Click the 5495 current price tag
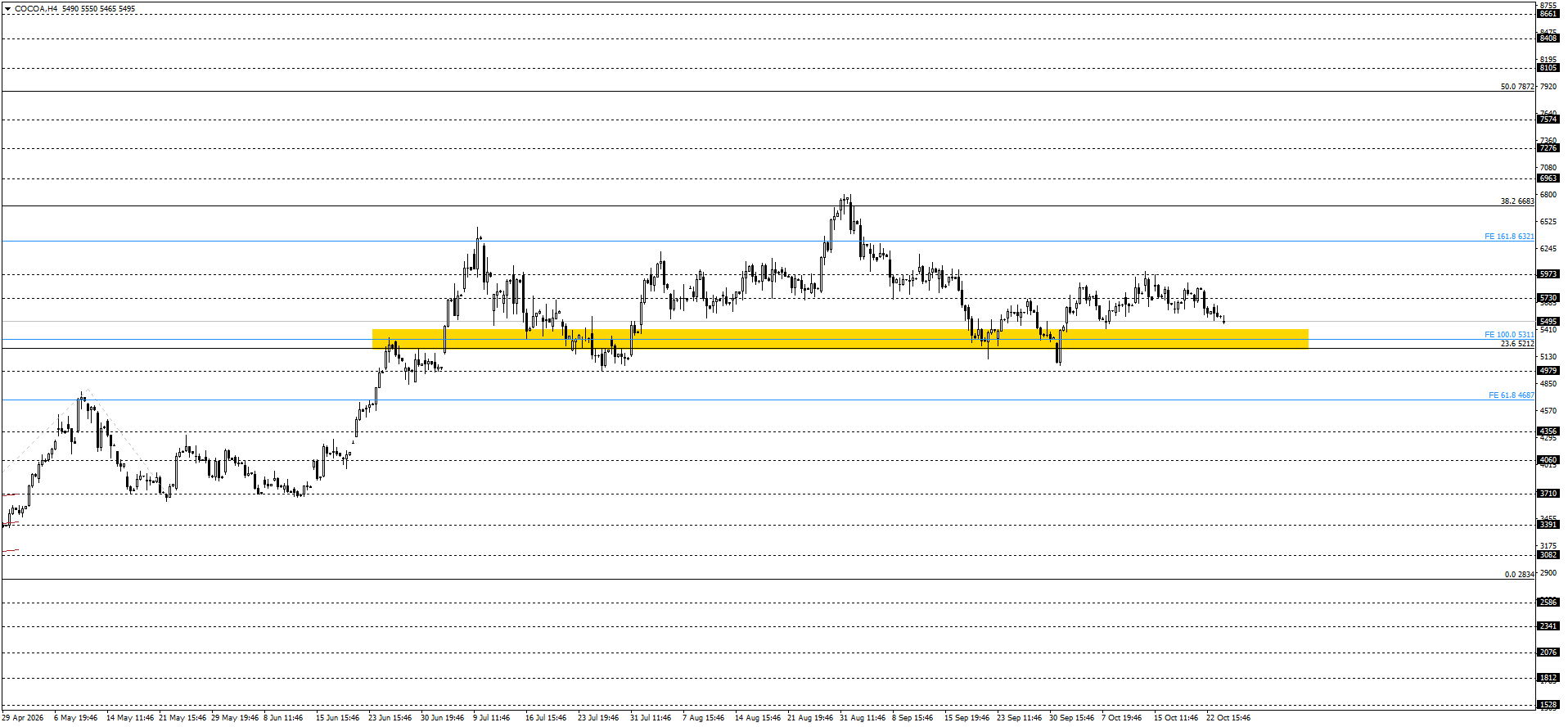Image resolution: width=1568 pixels, height=727 pixels. click(1548, 322)
